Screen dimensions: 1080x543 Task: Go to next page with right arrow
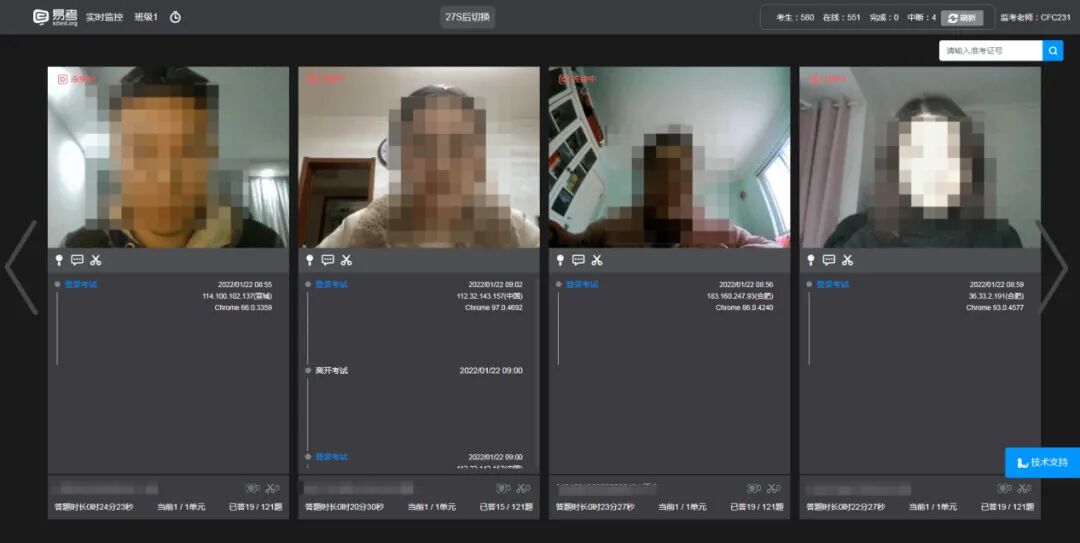[x=1051, y=267]
